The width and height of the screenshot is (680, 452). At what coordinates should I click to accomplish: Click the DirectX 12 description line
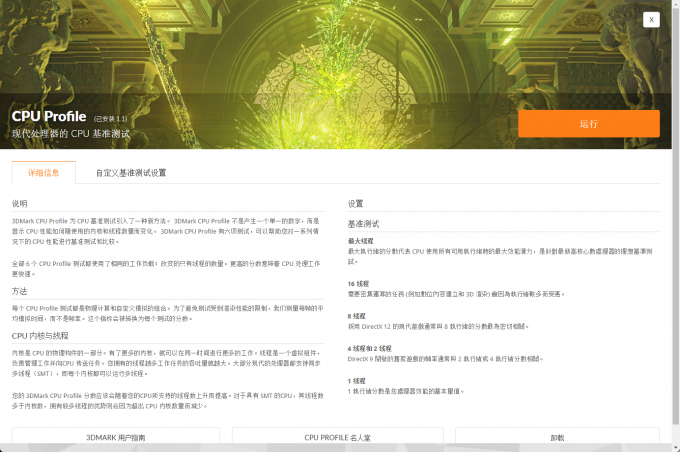(438, 326)
